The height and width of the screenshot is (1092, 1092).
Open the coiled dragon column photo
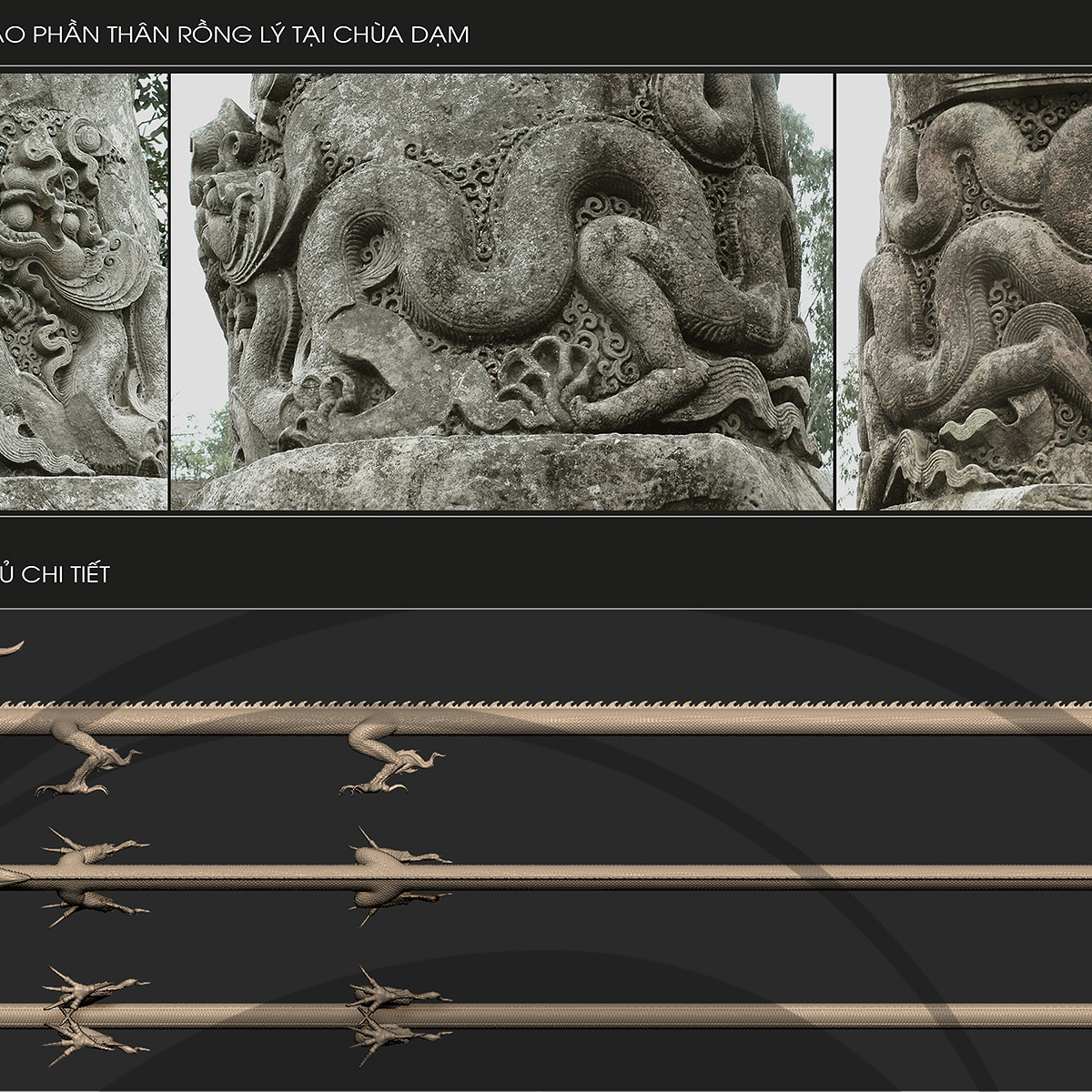[965, 291]
